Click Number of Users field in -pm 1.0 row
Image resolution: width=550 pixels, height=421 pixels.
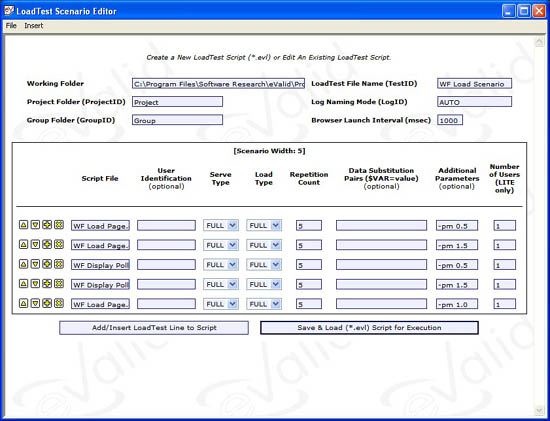tap(505, 304)
